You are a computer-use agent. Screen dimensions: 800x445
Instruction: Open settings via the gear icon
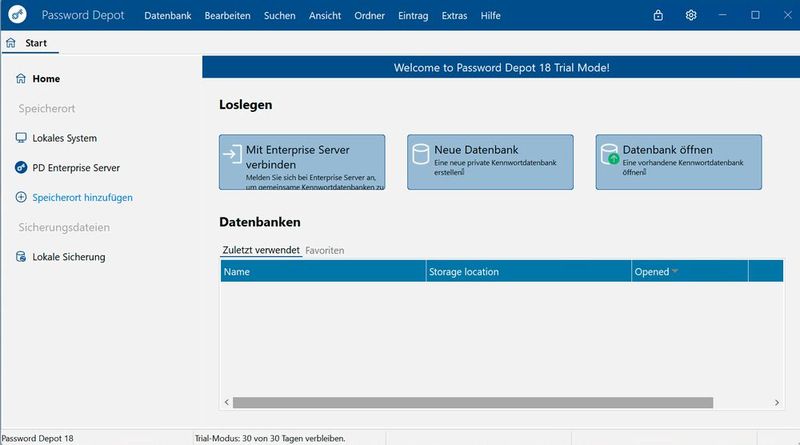point(691,15)
